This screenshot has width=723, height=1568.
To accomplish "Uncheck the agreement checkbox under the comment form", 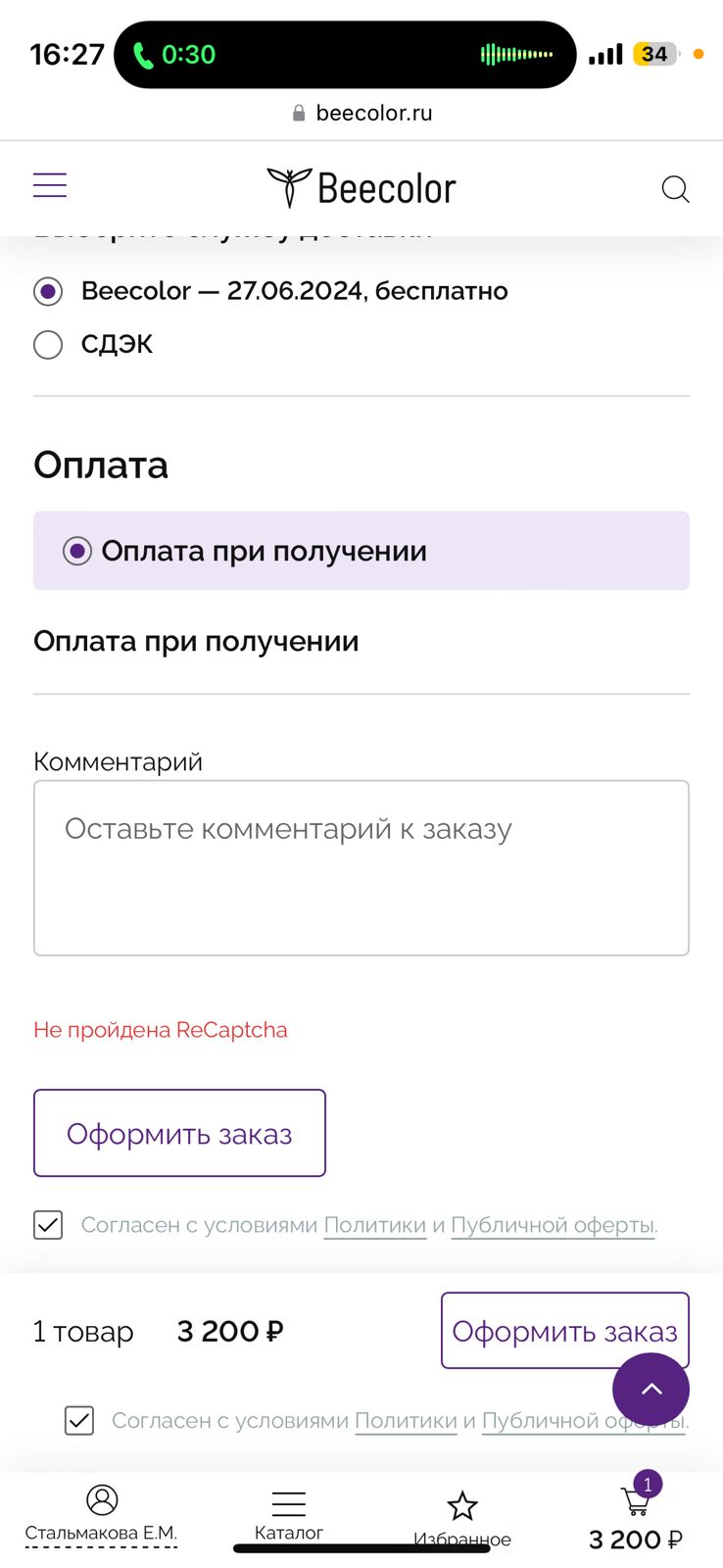I will 48,1225.
